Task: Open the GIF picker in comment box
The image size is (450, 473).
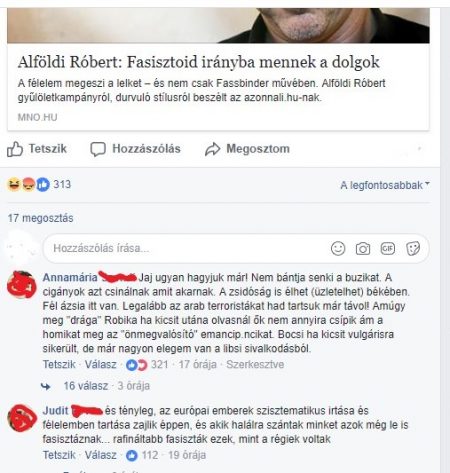Action: pos(388,248)
